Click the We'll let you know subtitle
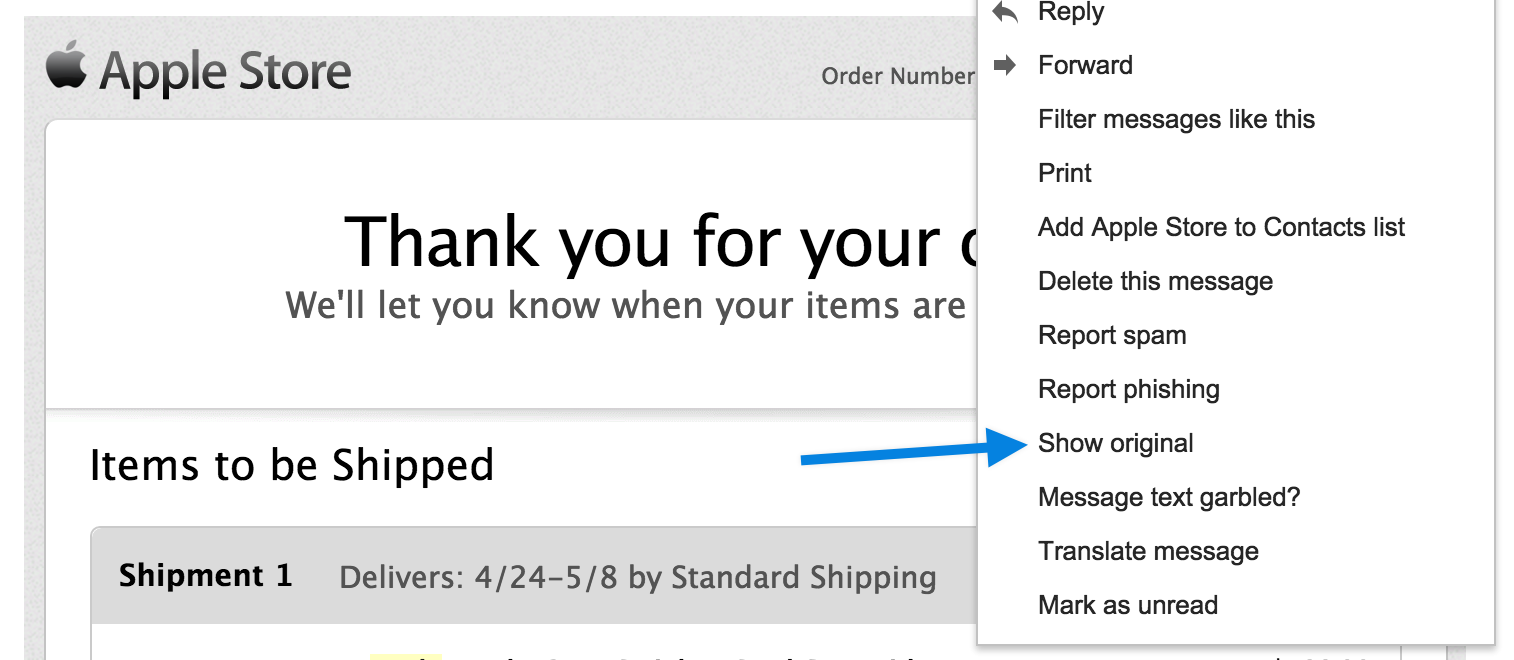1514x660 pixels. 625,305
